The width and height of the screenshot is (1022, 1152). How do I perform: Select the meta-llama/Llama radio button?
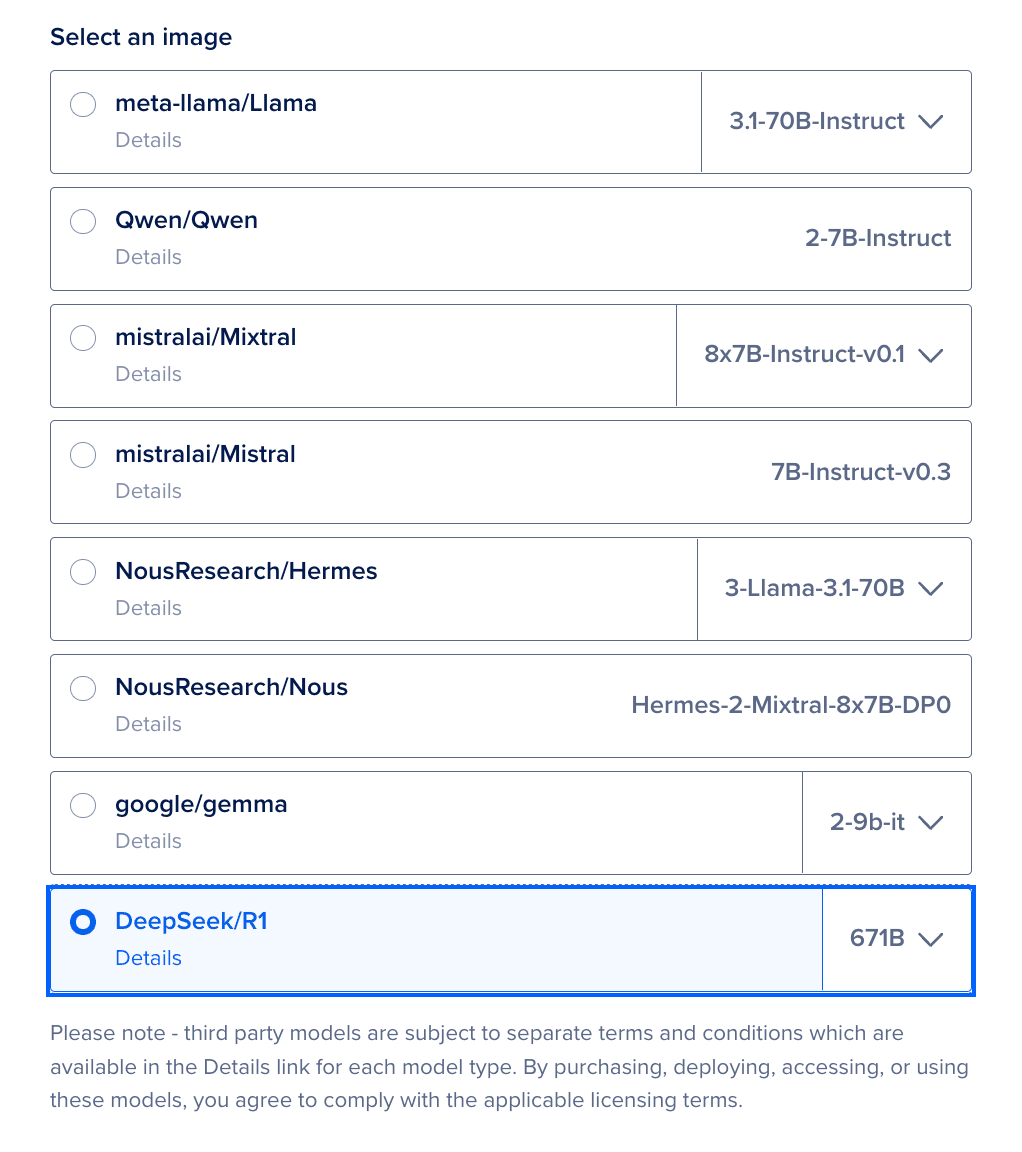click(83, 104)
